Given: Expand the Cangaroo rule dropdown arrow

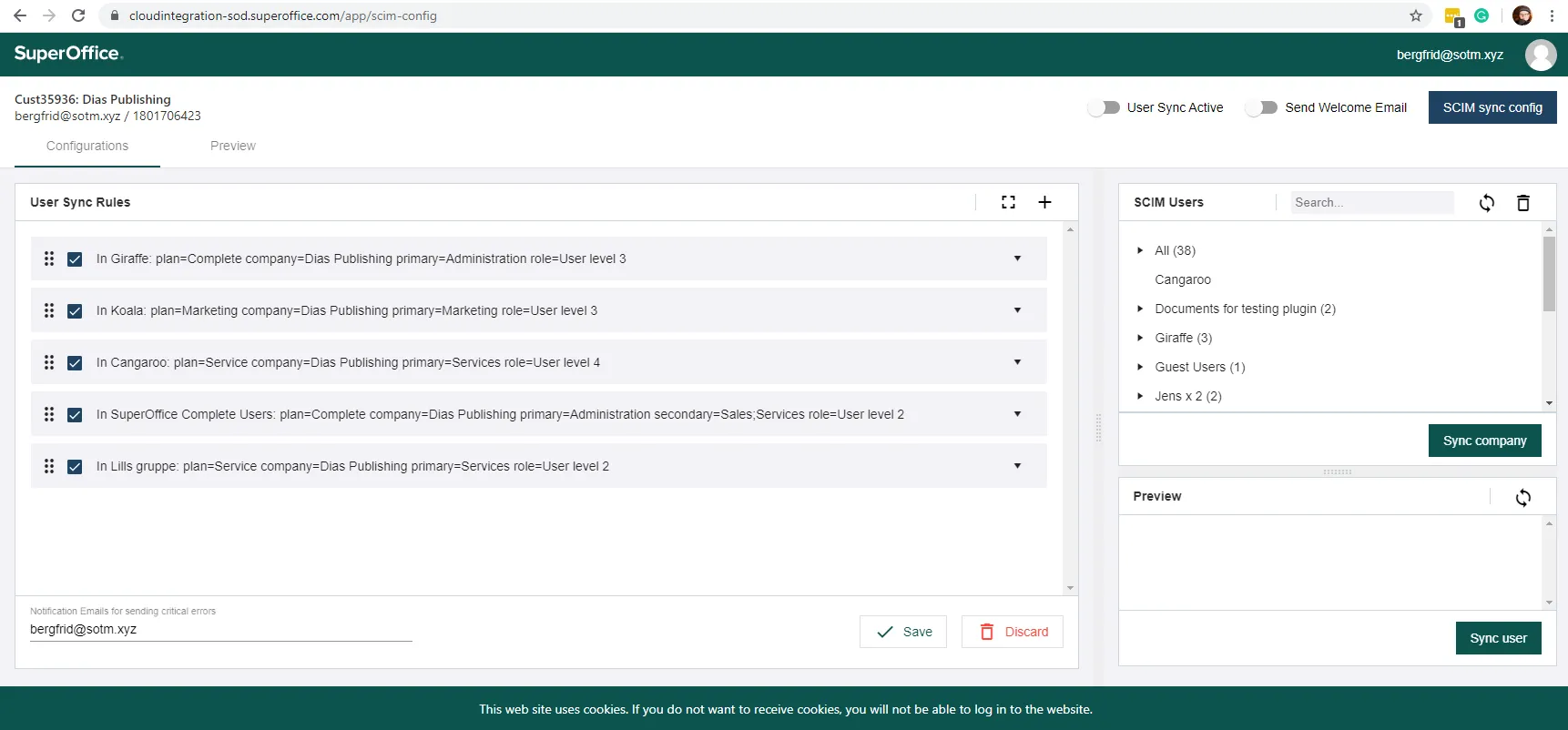Looking at the screenshot, I should coord(1017,362).
